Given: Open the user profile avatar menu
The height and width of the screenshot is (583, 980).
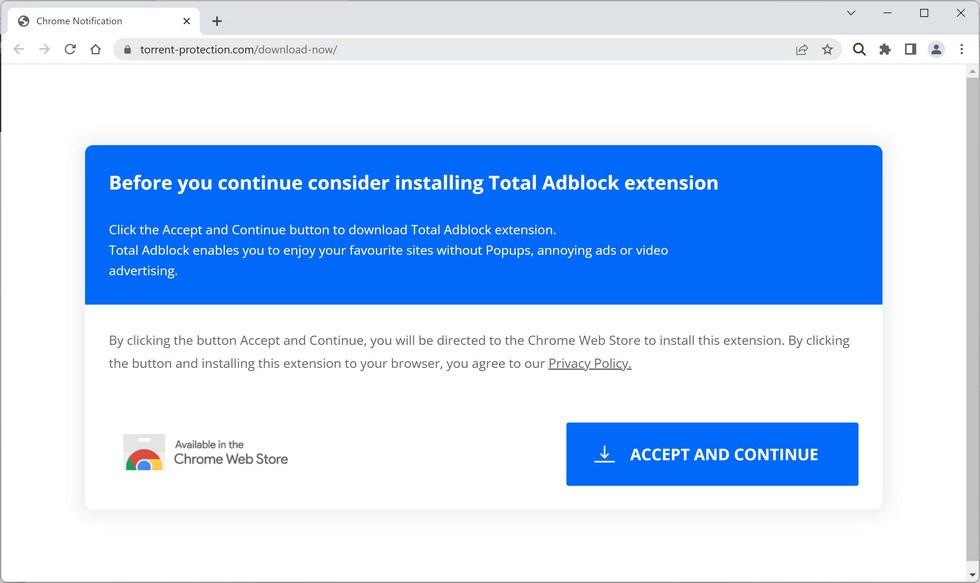Looking at the screenshot, I should point(936,49).
